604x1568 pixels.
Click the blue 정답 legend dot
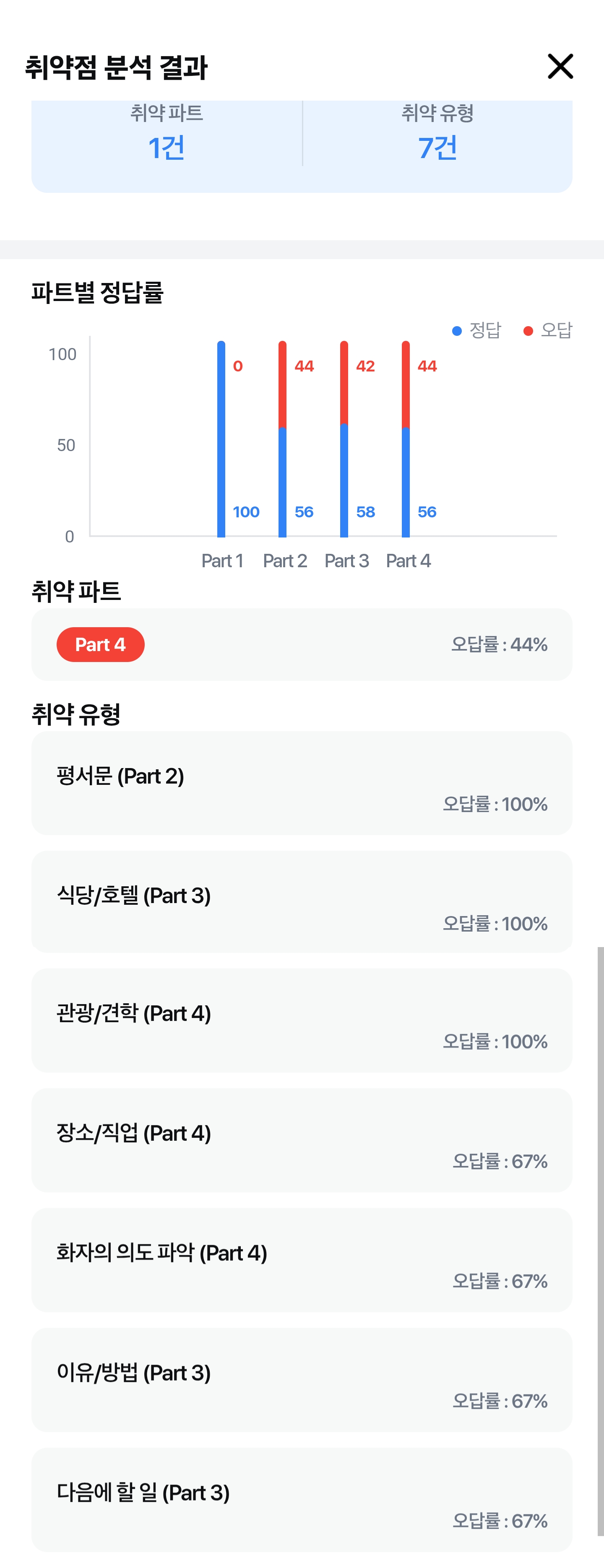pyautogui.click(x=457, y=330)
